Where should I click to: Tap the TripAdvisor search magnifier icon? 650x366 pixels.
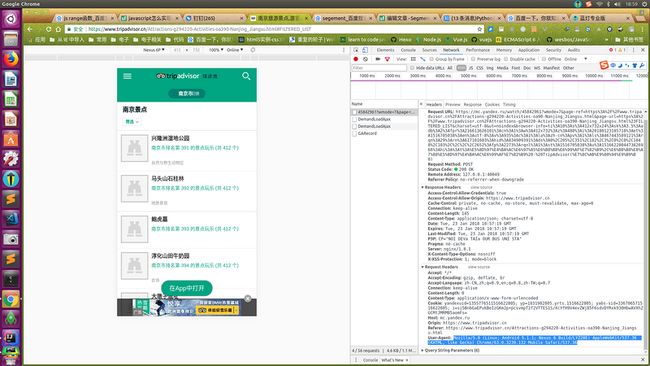(246, 76)
